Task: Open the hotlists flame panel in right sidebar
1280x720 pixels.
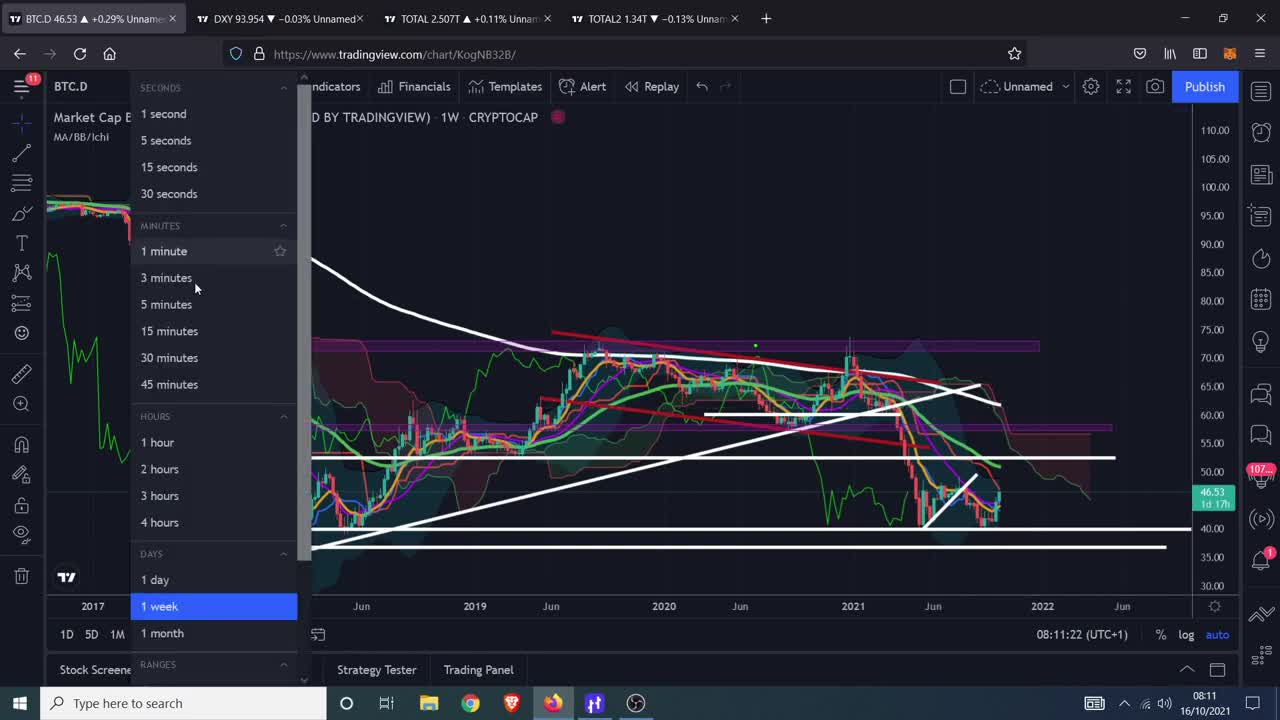Action: point(1261,259)
